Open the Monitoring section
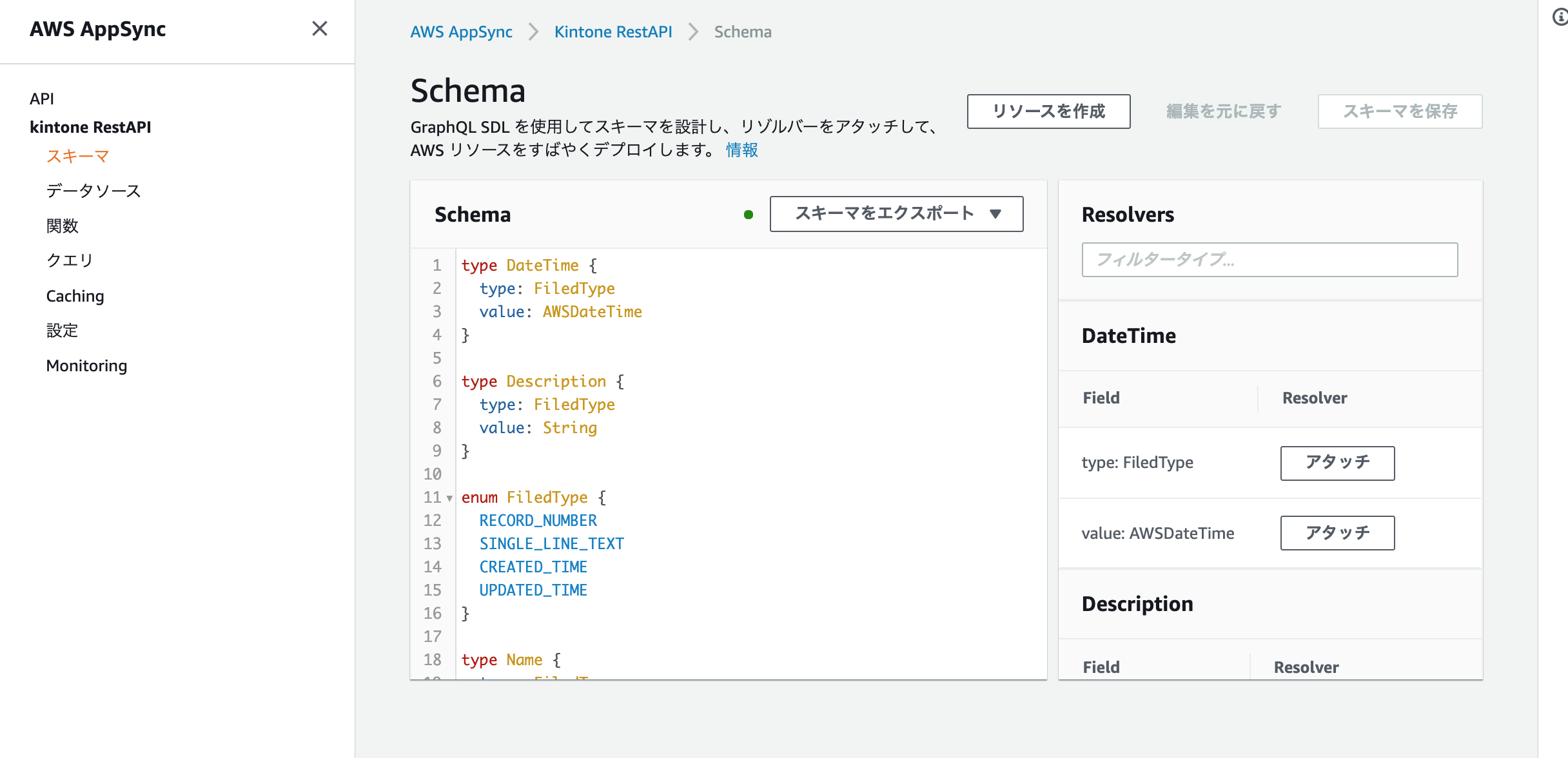 pos(86,365)
